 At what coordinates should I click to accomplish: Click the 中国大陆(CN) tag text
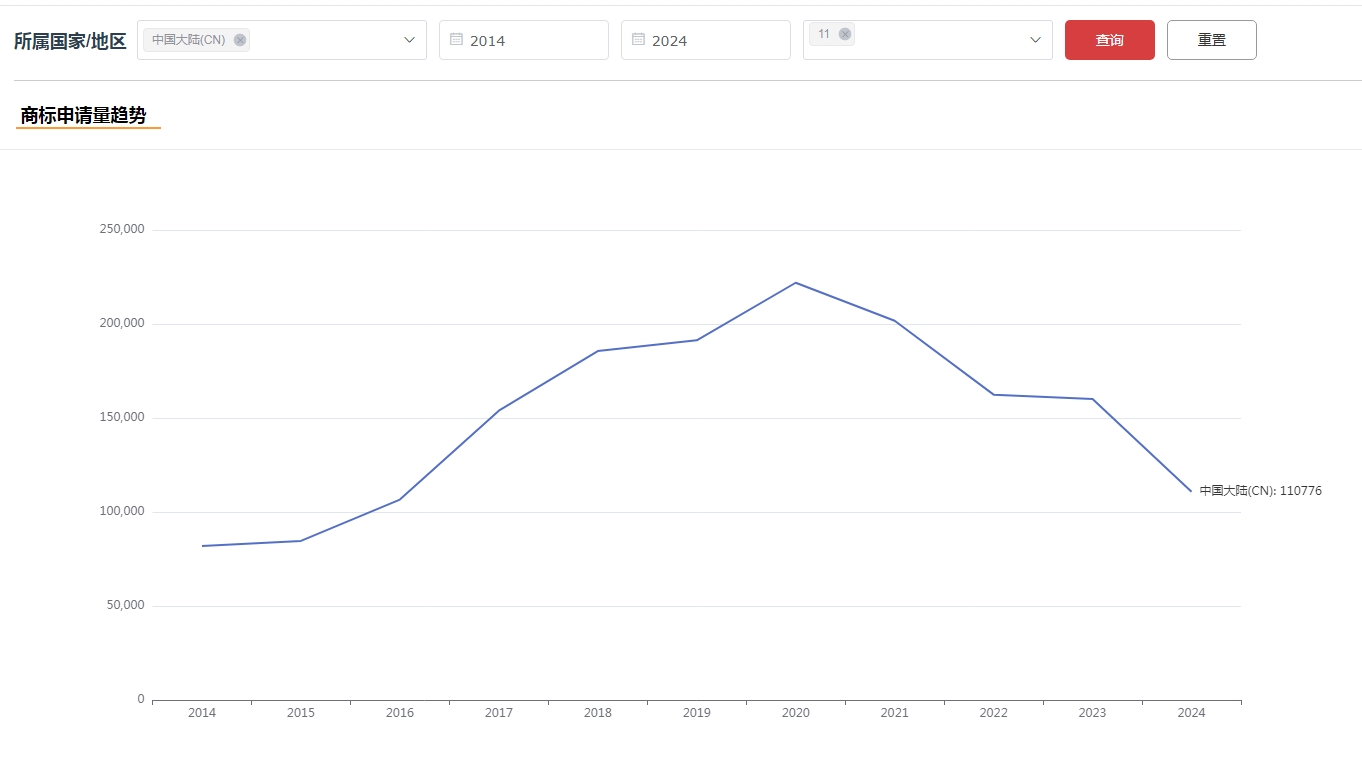click(189, 40)
